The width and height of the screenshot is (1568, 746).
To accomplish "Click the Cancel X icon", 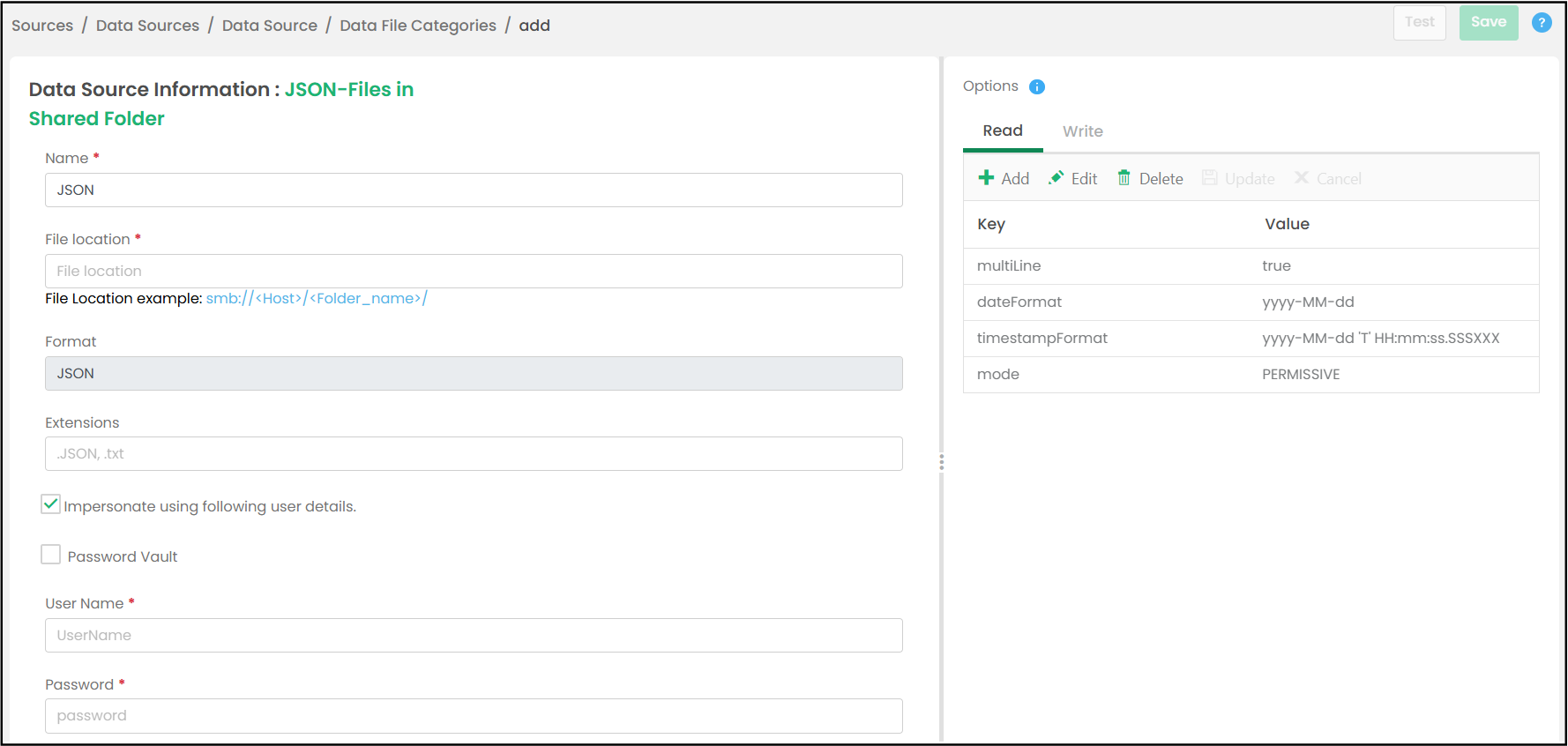I will click(x=1301, y=178).
